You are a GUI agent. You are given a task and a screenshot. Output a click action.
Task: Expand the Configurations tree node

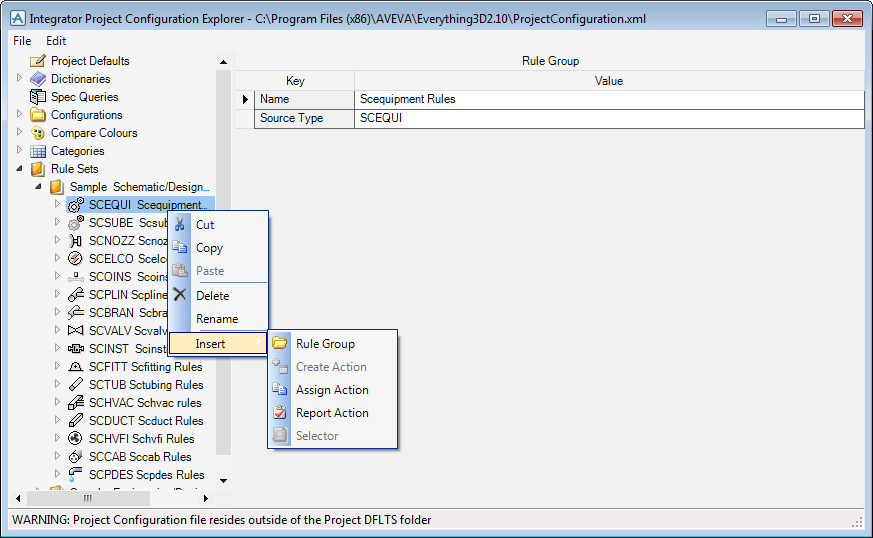click(x=19, y=114)
